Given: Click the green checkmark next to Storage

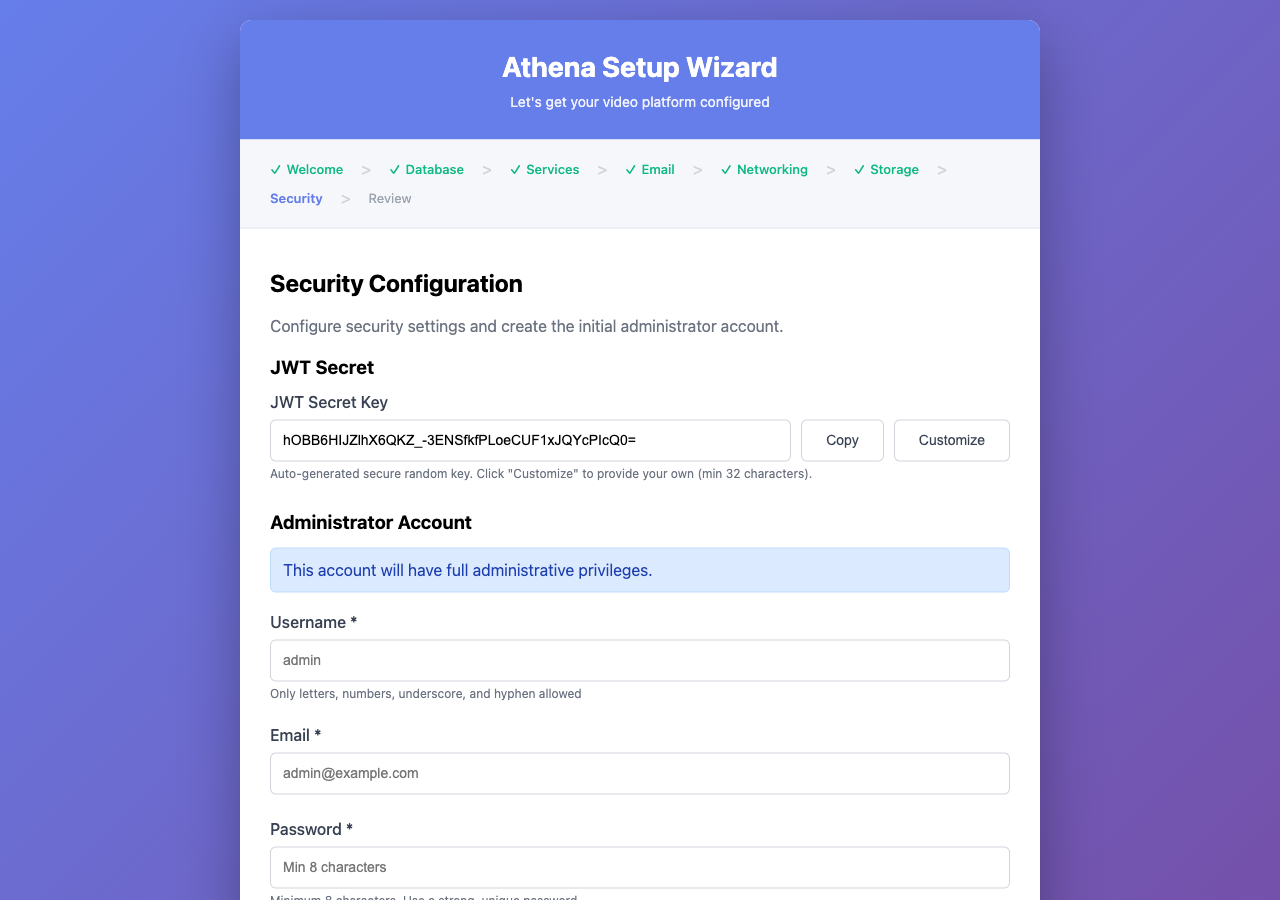Looking at the screenshot, I should tap(859, 169).
